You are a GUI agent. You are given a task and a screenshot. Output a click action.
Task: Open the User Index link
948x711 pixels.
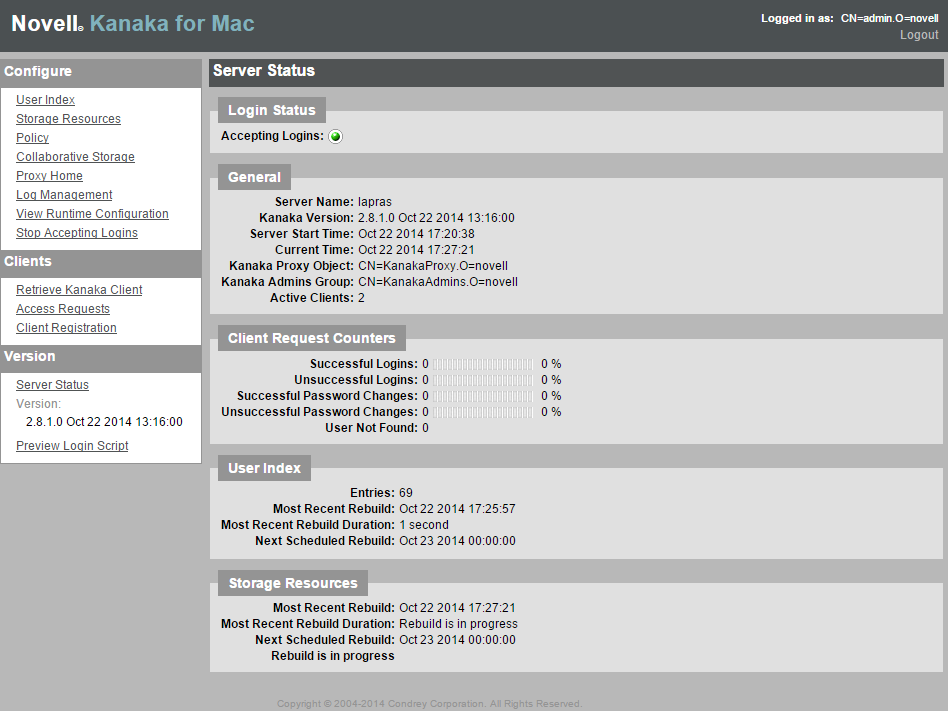pos(45,100)
